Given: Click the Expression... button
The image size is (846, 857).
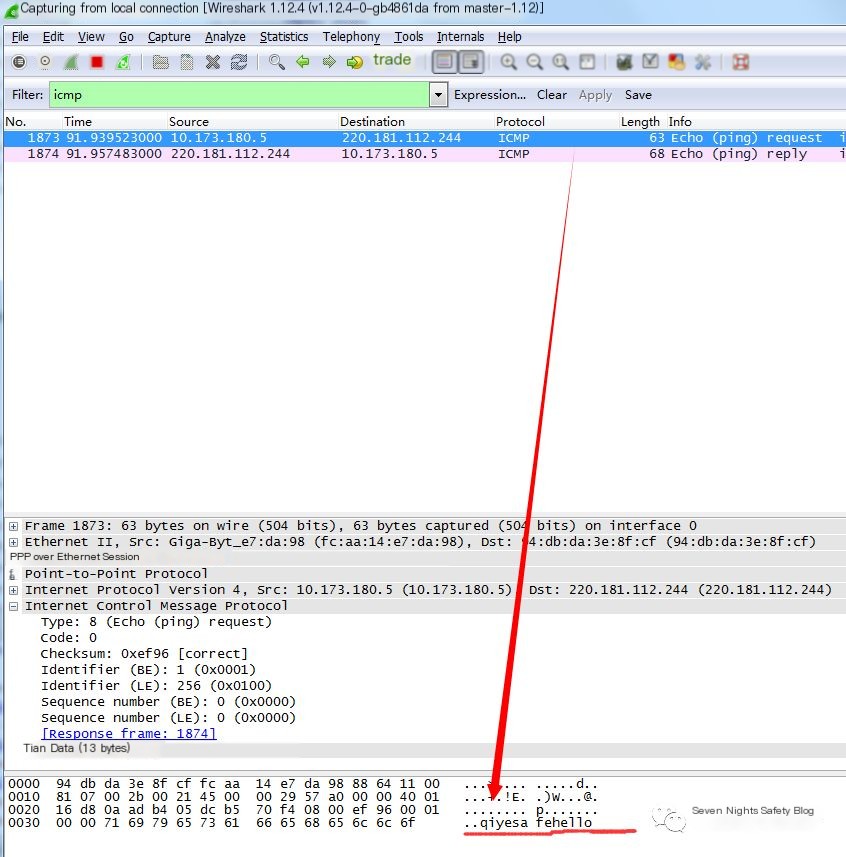Looking at the screenshot, I should point(490,95).
